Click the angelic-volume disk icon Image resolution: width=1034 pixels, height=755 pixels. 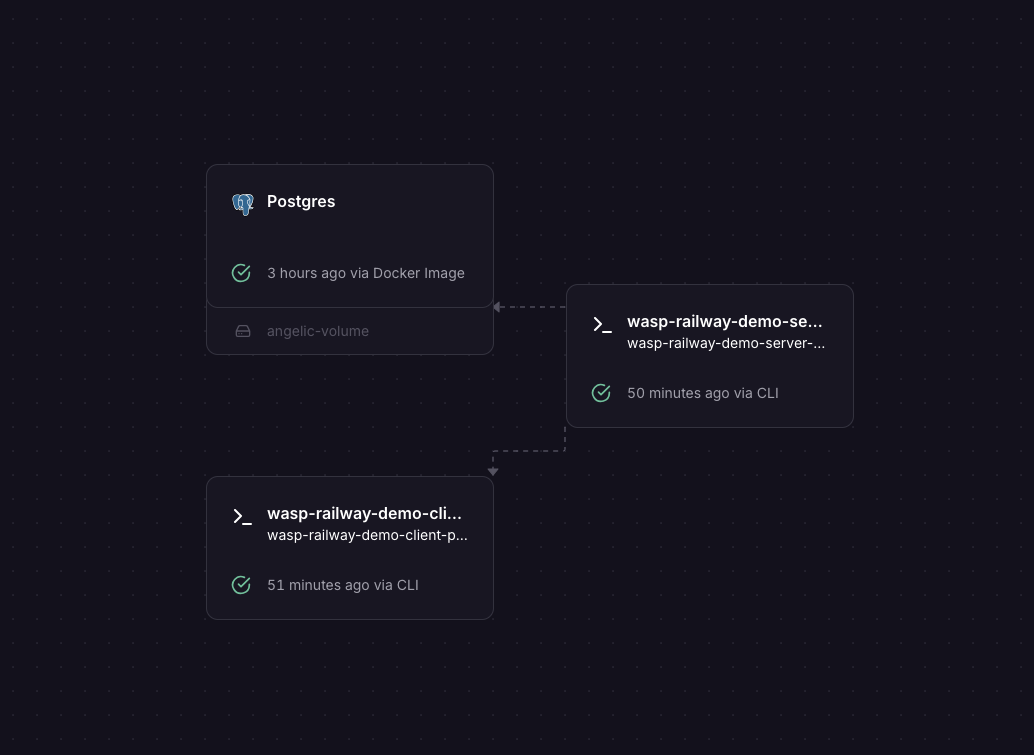pyautogui.click(x=242, y=331)
